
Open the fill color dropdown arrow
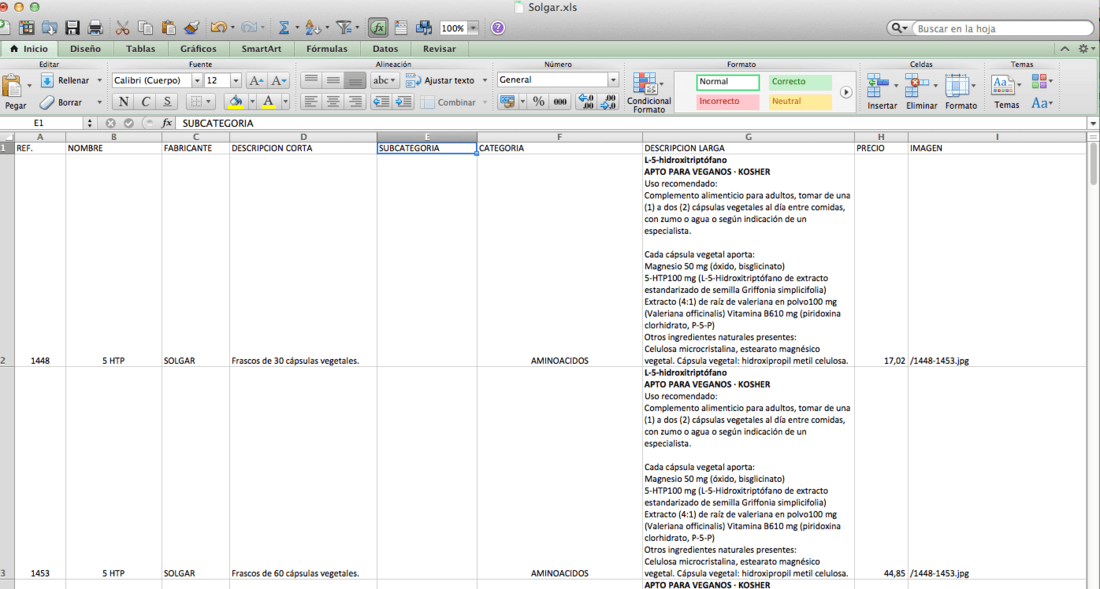pos(253,102)
